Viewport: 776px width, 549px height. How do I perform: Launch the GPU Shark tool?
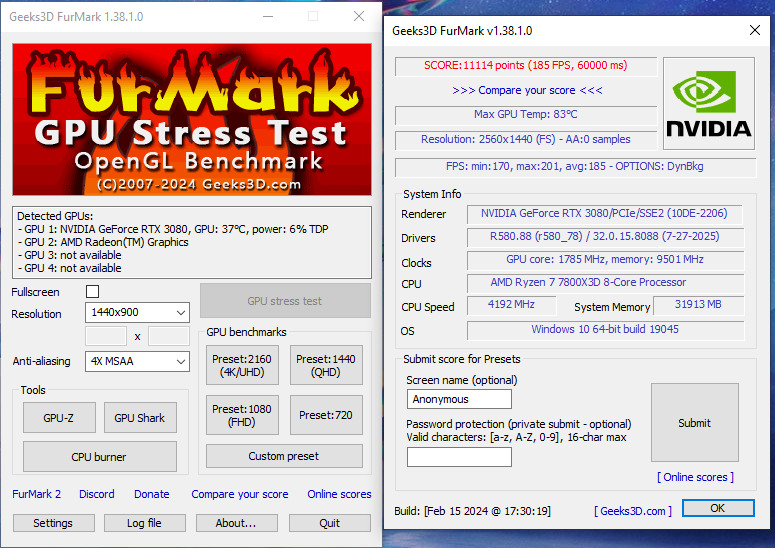coord(140,418)
